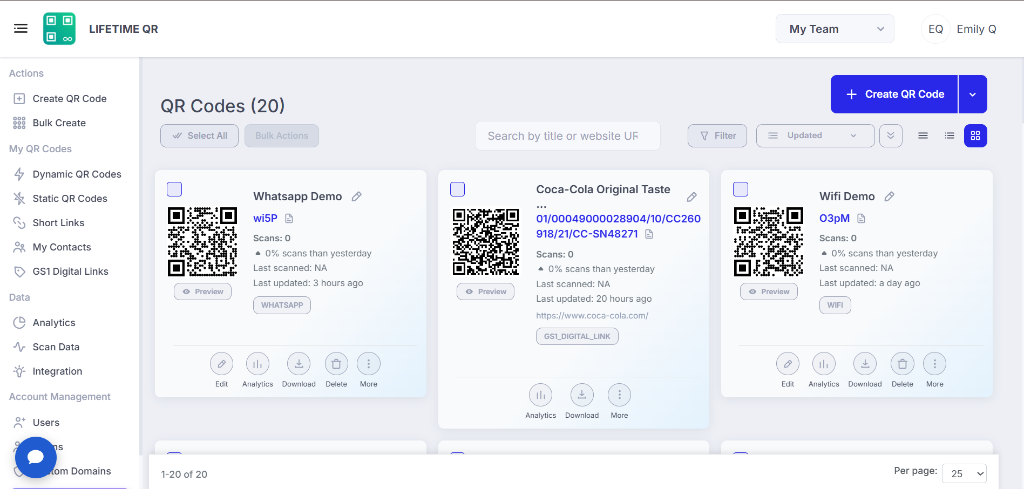Viewport: 1024px width, 489px height.
Task: Select the Coca-Cola Original Taste checkbox
Action: (457, 189)
